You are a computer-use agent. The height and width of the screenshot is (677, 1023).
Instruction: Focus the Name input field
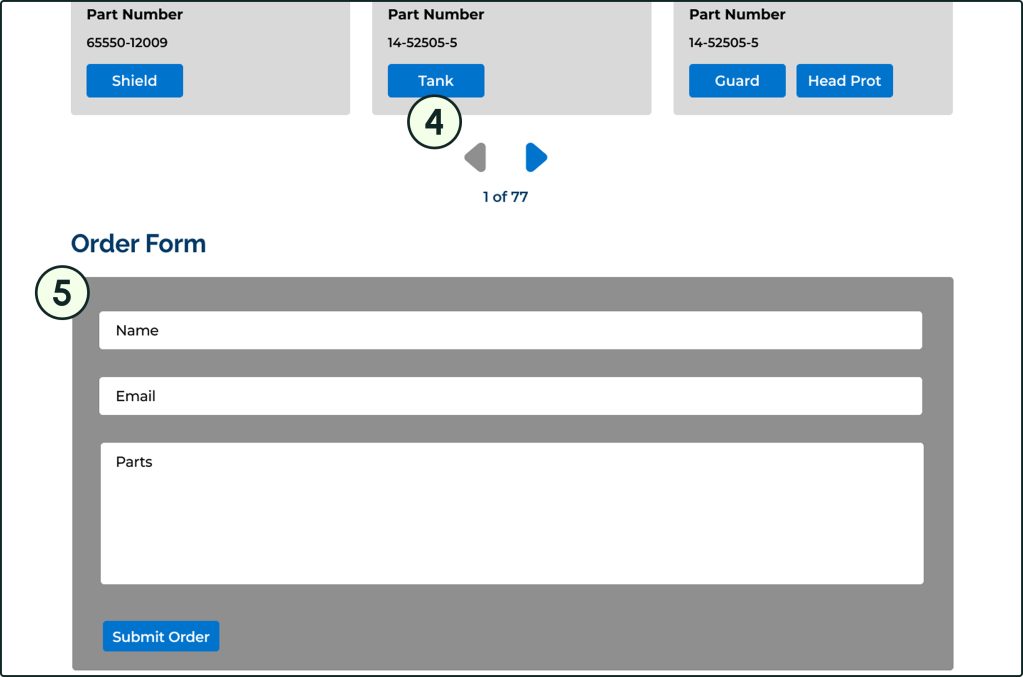point(510,330)
